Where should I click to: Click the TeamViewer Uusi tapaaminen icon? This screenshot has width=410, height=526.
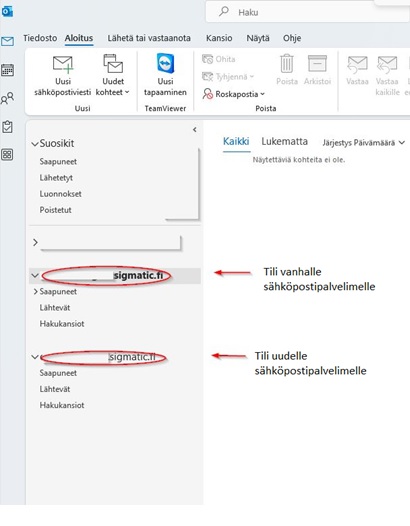(165, 63)
